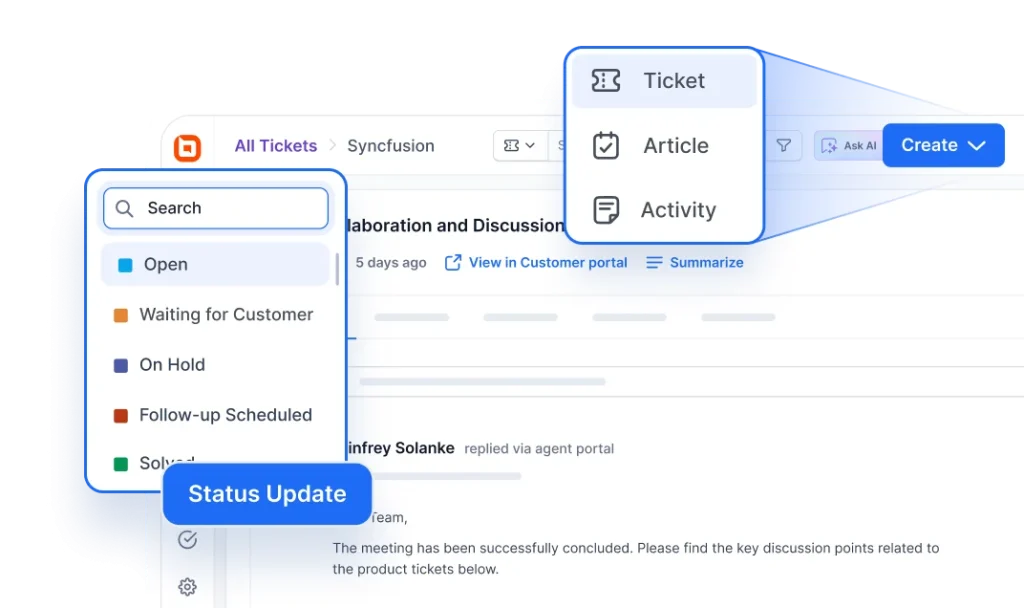Viewport: 1024px width, 608px height.
Task: Click the BoldDesk logo icon
Action: tap(189, 146)
